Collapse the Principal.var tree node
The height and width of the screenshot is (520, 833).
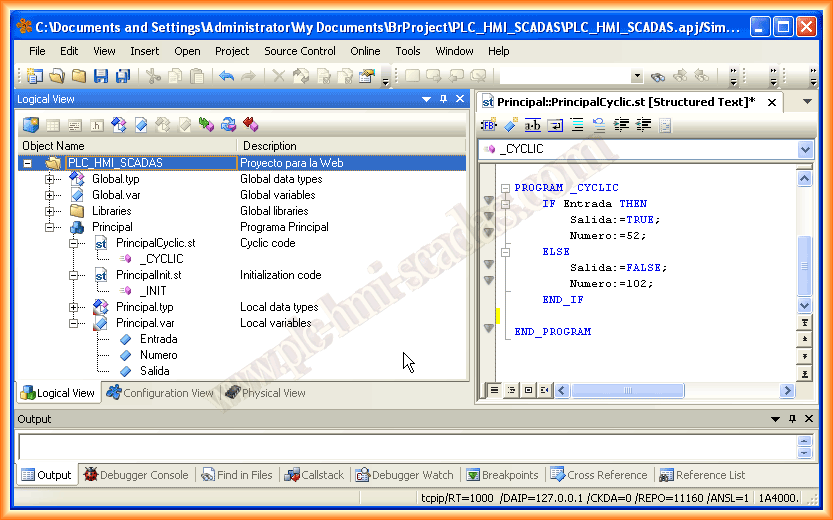[x=74, y=323]
